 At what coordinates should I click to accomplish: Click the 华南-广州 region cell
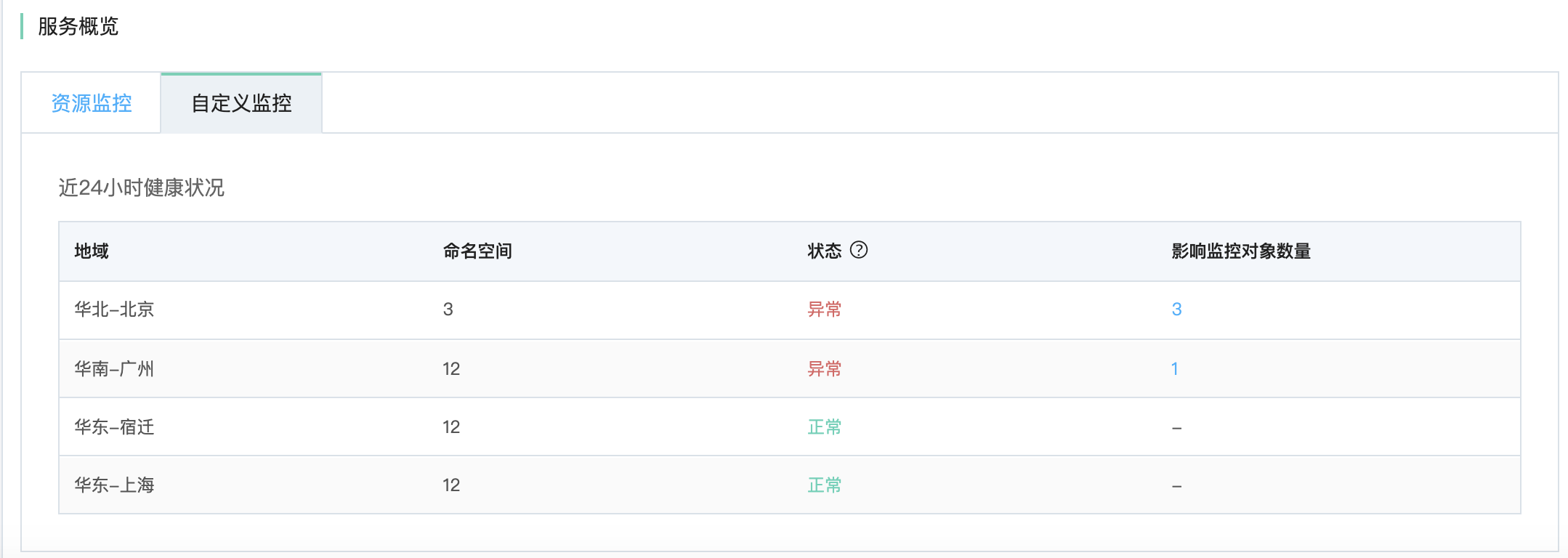(114, 369)
